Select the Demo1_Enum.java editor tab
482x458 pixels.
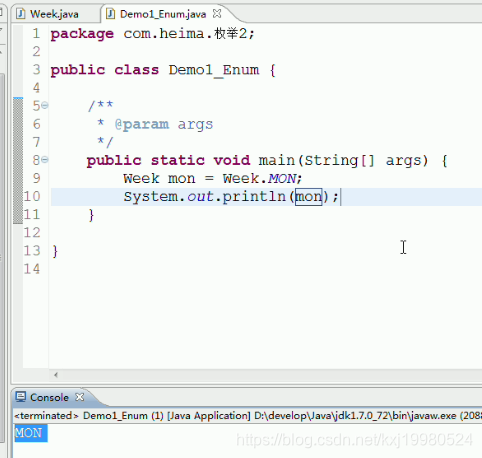pos(163,14)
